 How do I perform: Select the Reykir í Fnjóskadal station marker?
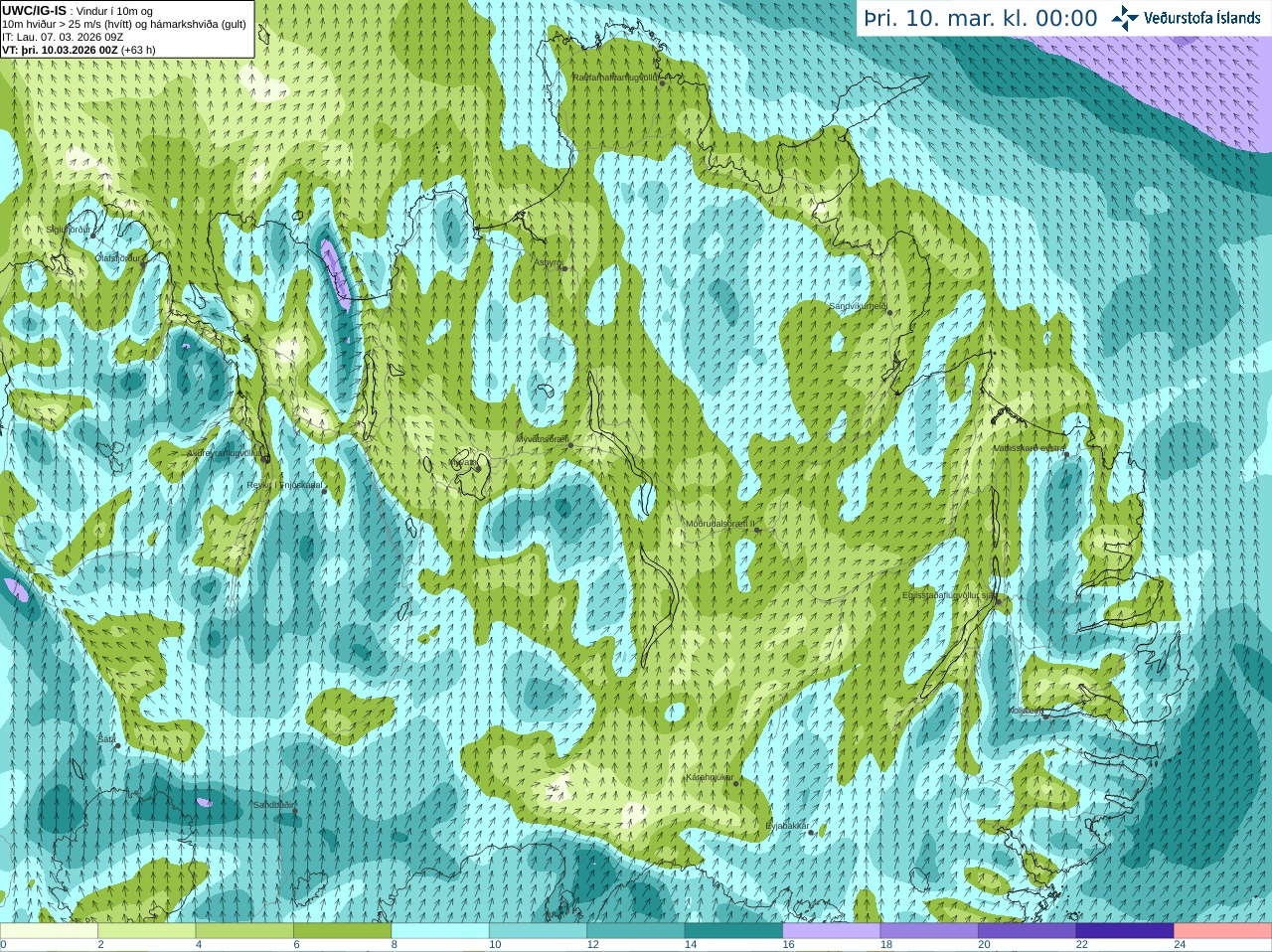coord(324,492)
